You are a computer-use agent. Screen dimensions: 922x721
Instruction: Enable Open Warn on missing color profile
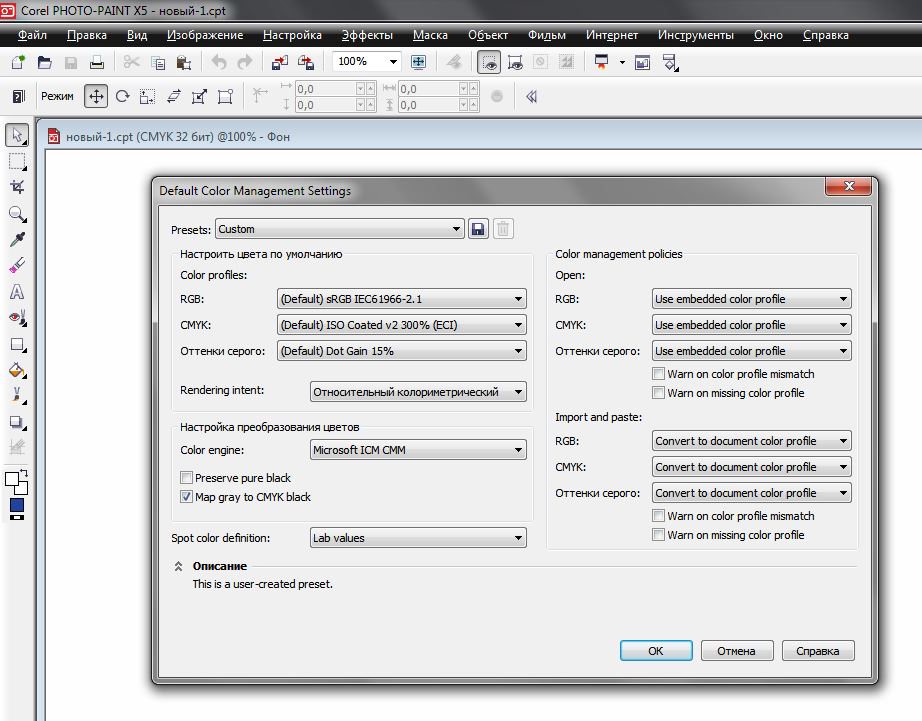[659, 392]
